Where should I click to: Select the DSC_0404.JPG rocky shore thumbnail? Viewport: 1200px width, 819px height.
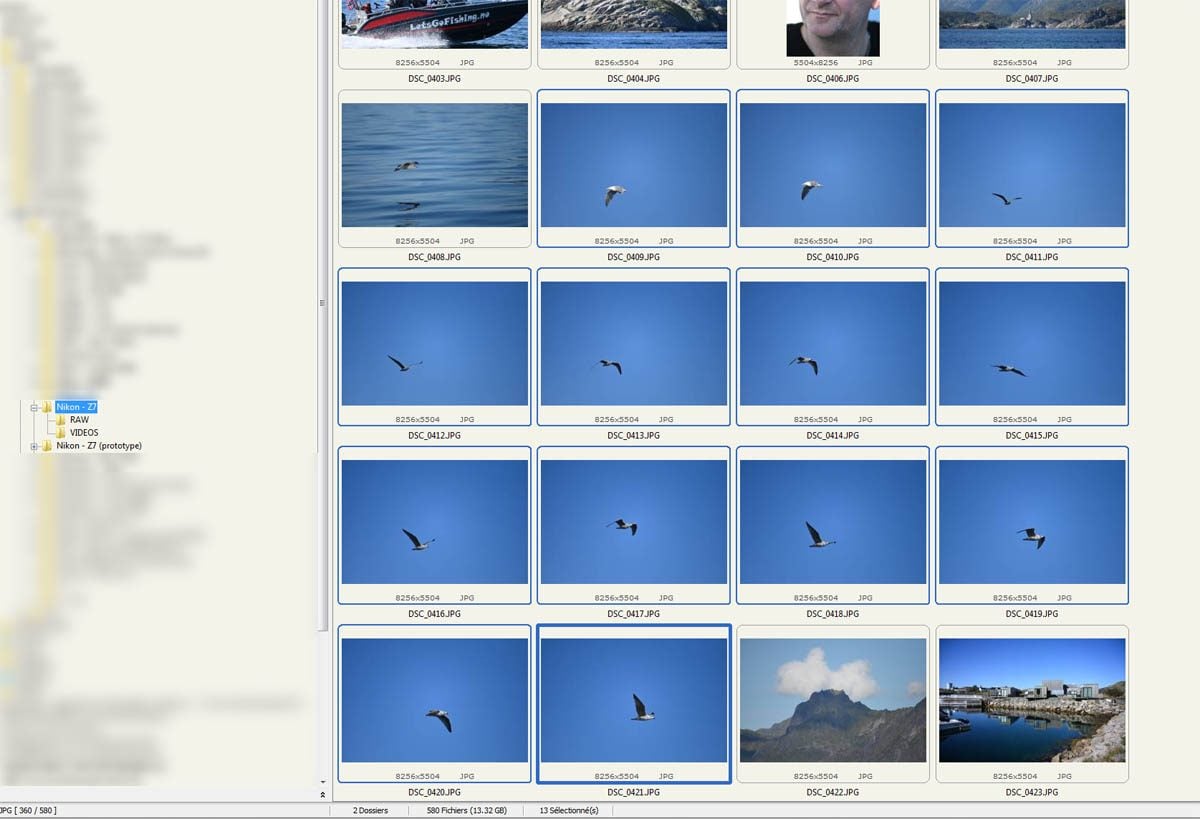pos(633,24)
